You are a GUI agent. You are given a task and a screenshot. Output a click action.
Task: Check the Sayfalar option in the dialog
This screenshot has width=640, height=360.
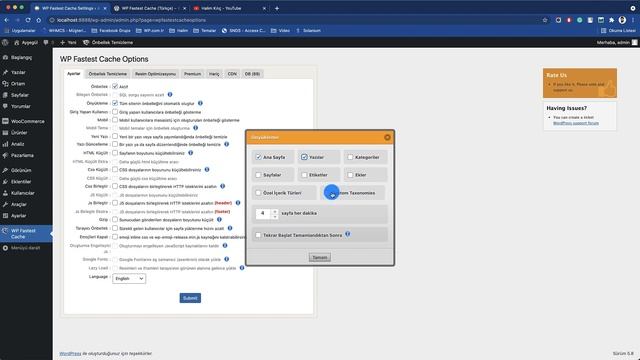[x=258, y=175]
